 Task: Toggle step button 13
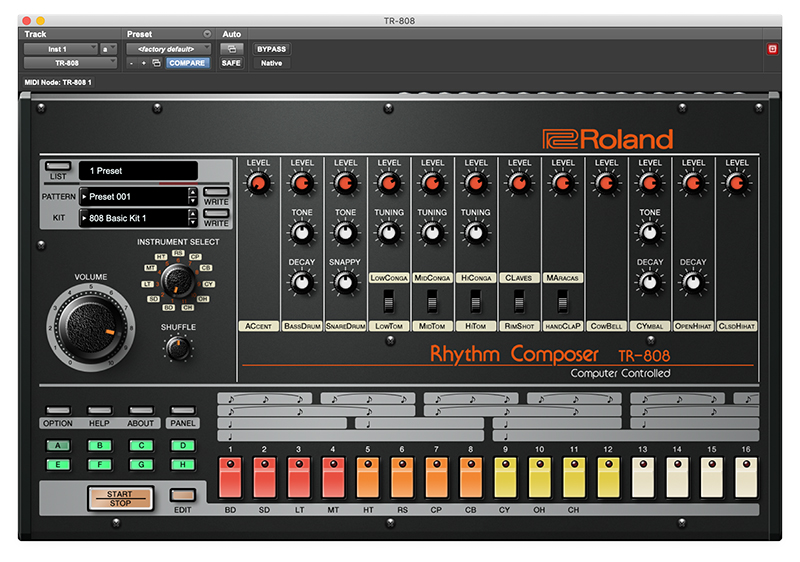(643, 477)
